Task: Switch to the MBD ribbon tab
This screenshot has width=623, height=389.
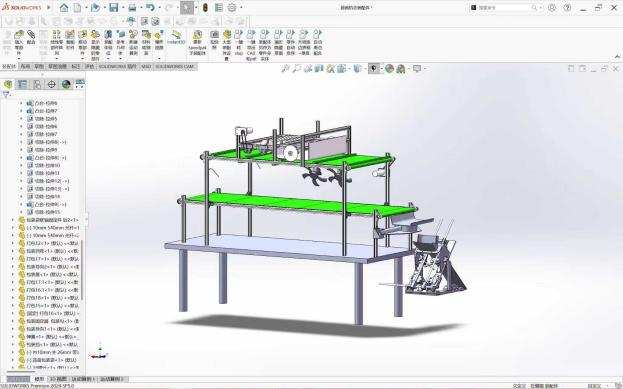Action: click(146, 66)
